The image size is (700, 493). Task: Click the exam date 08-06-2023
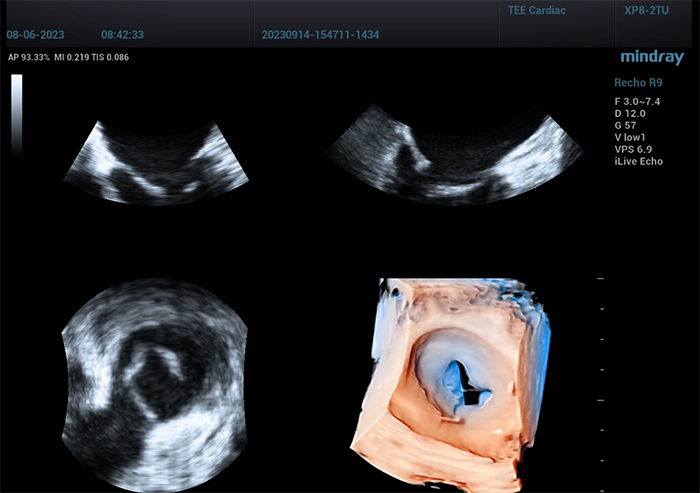click(37, 33)
